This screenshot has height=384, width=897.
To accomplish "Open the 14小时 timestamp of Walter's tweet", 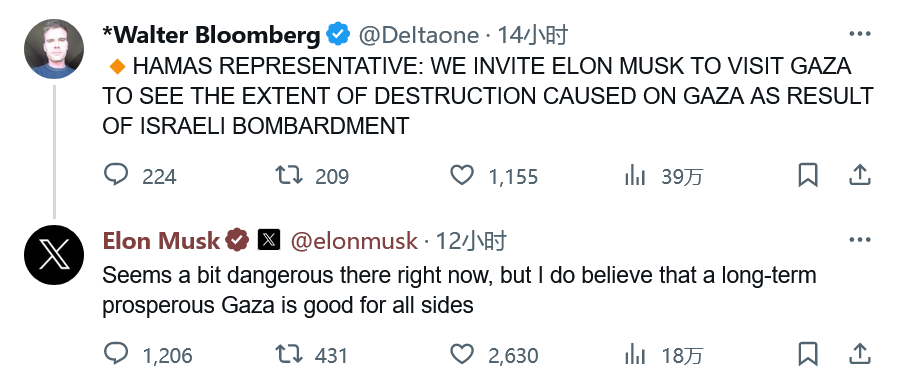I will 532,35.
